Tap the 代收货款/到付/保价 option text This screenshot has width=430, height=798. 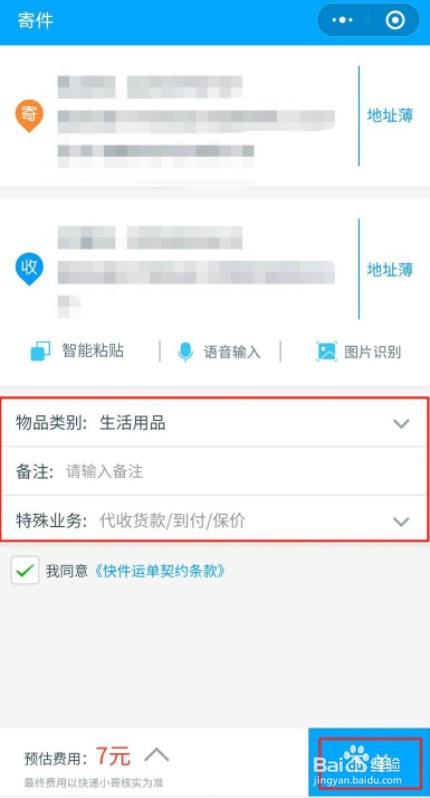(x=173, y=521)
